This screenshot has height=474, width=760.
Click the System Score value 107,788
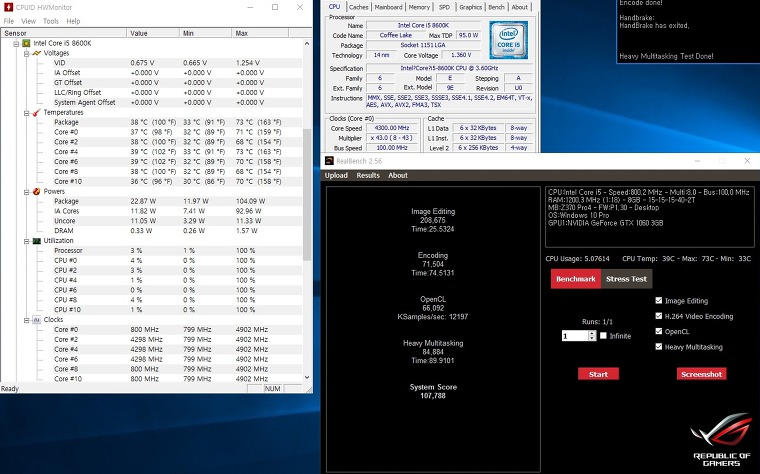point(433,395)
